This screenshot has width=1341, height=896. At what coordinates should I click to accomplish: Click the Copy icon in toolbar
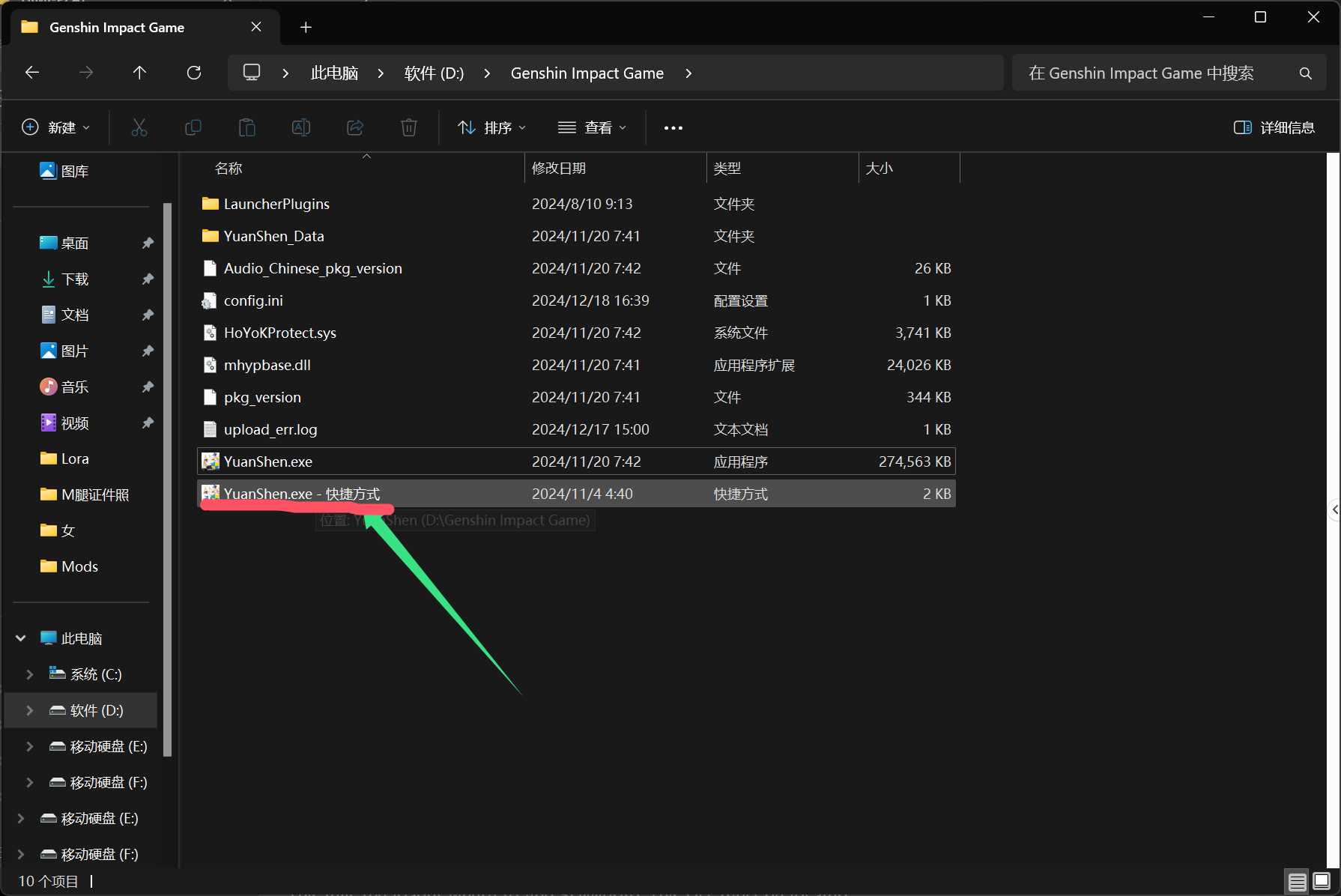193,127
